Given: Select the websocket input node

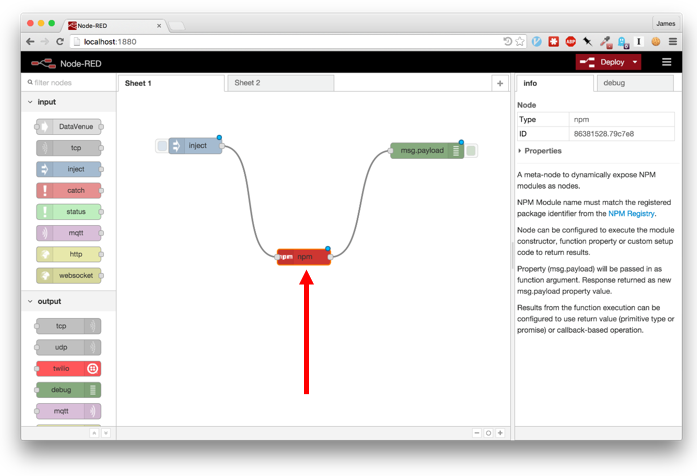Looking at the screenshot, I should [x=69, y=275].
